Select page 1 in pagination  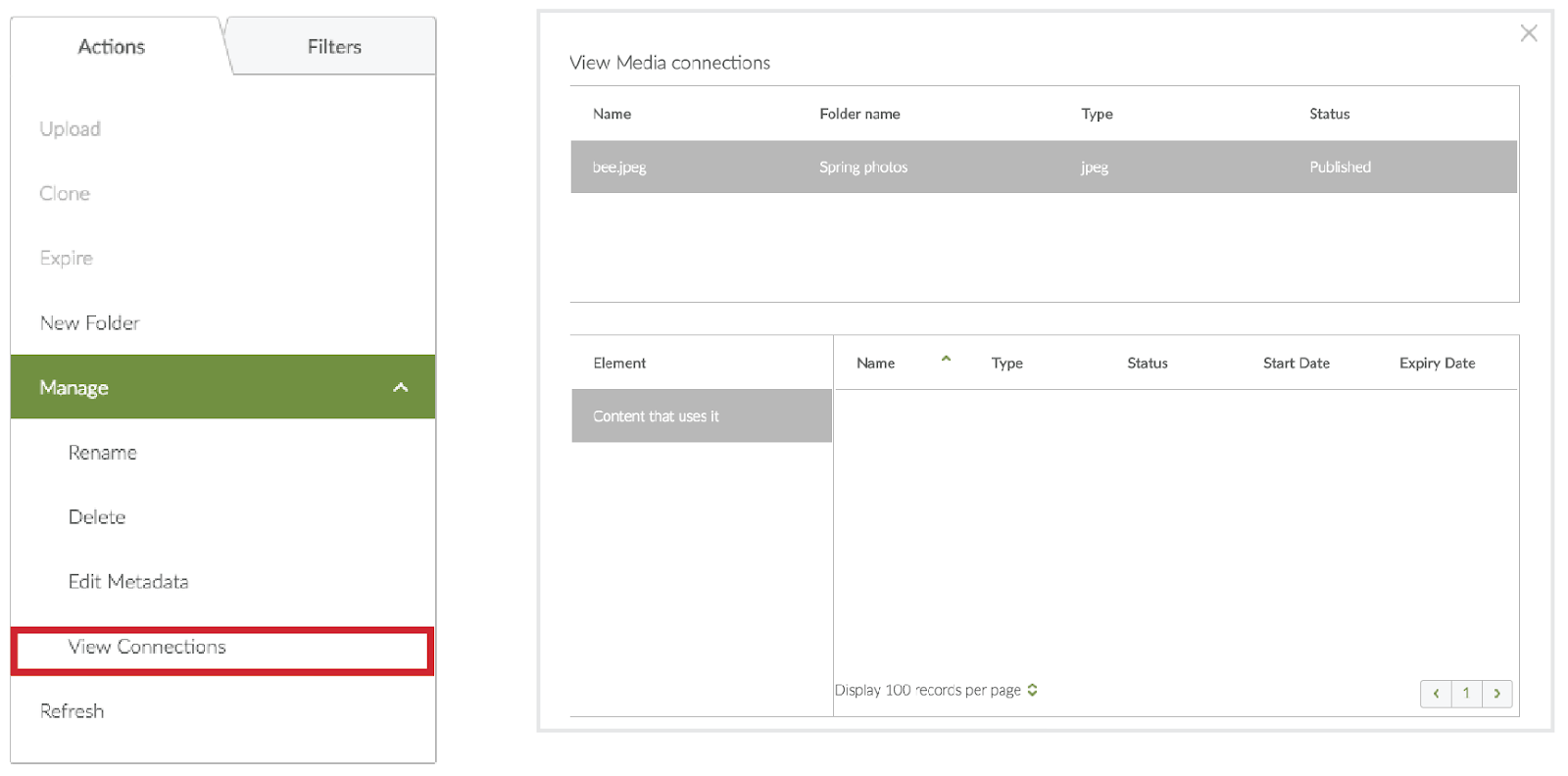pos(1466,693)
